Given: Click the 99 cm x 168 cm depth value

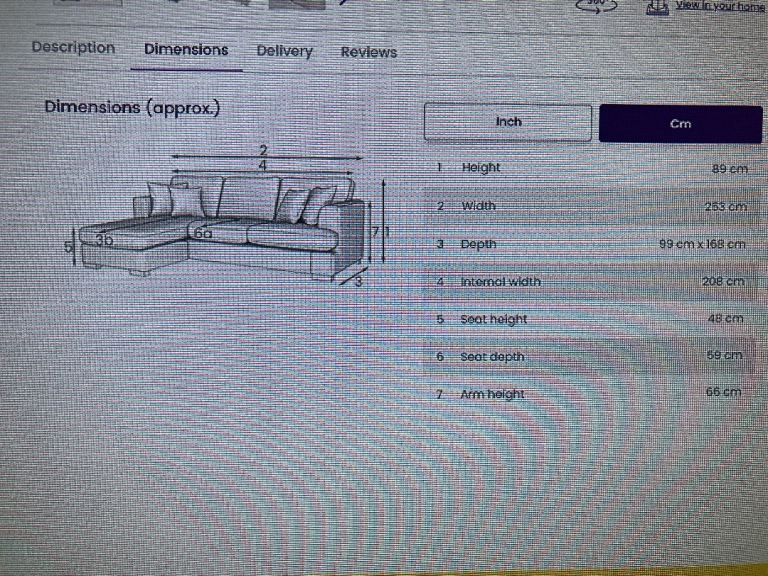Looking at the screenshot, I should tap(702, 244).
